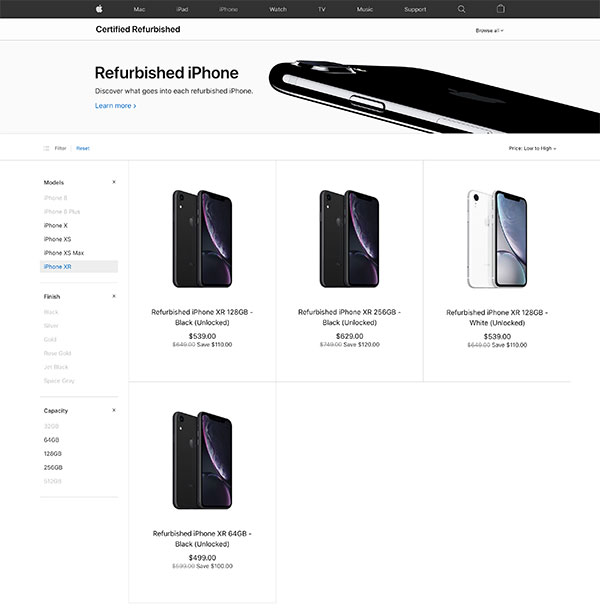Click the Filter lines icon
Screen dimensions: 600x609
tap(46, 148)
